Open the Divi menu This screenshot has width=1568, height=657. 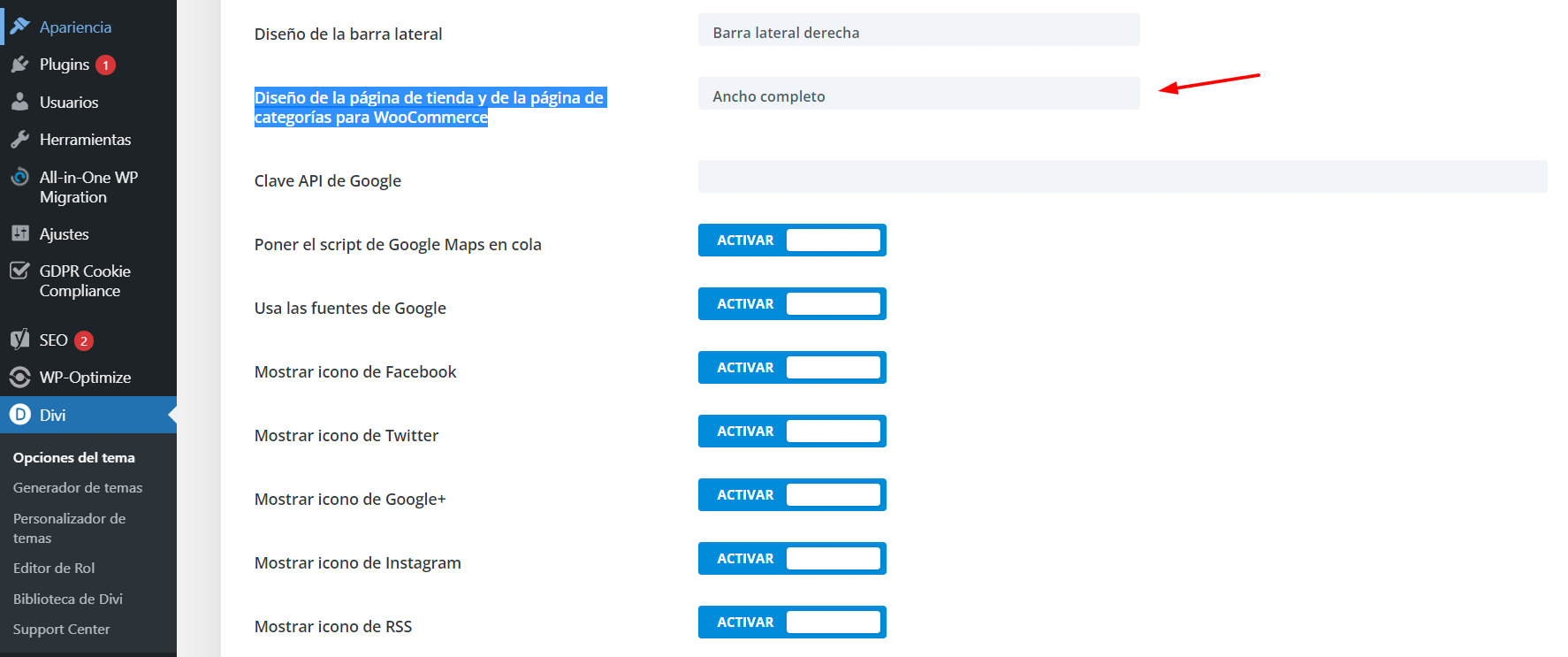[x=88, y=415]
